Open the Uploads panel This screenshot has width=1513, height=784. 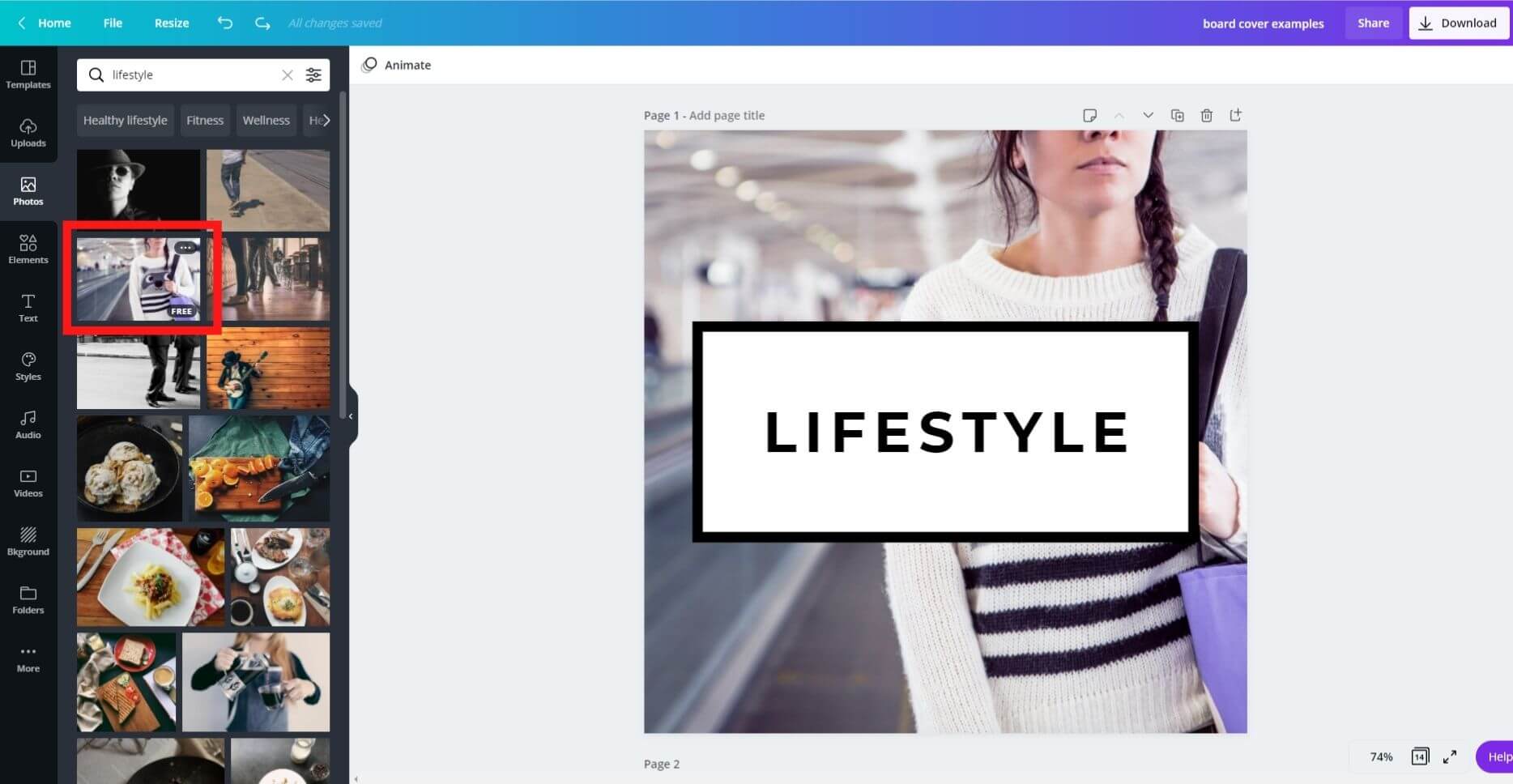28,132
